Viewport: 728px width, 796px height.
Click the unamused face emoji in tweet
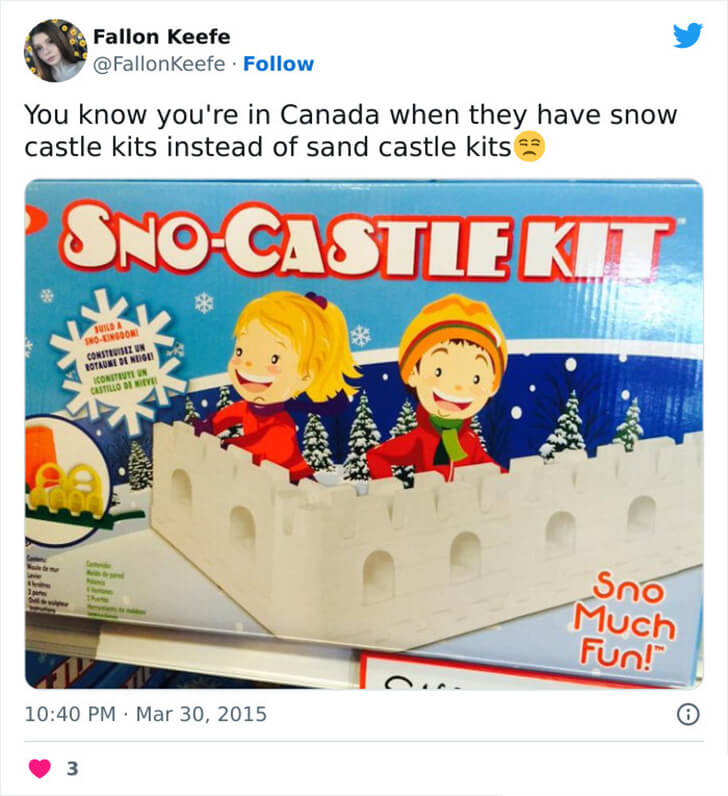(530, 147)
